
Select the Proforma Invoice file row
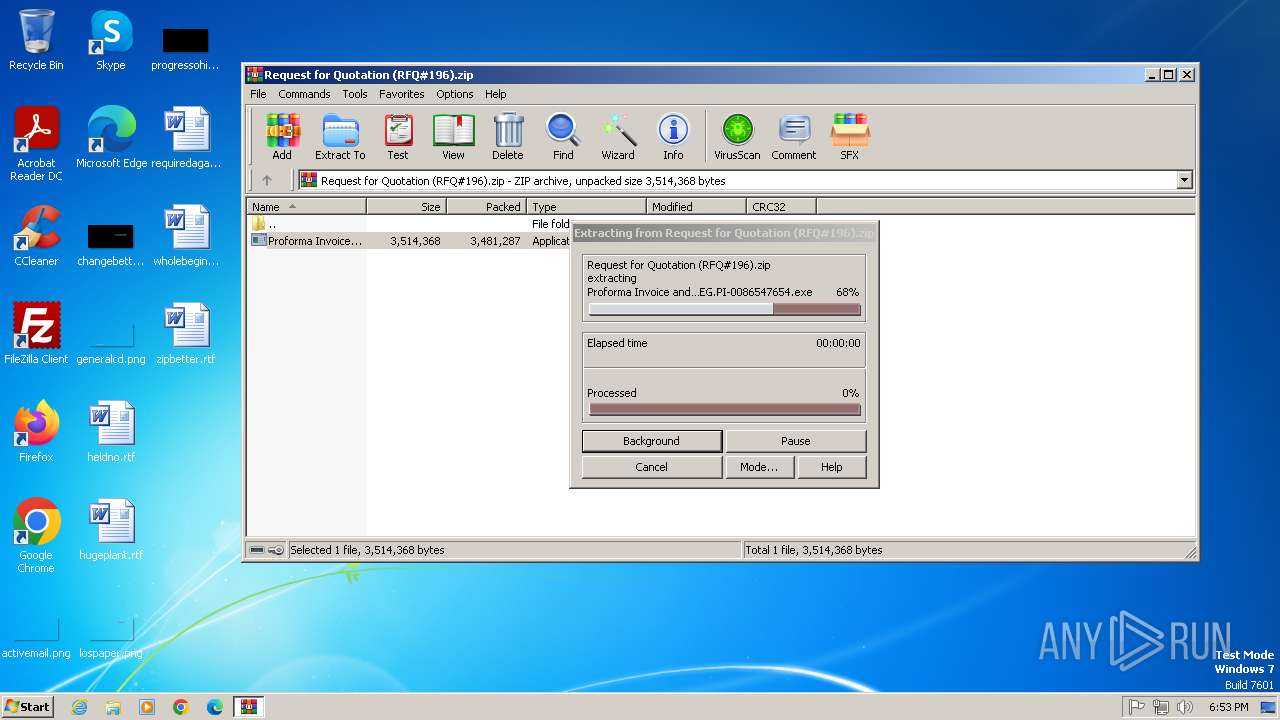[409, 241]
